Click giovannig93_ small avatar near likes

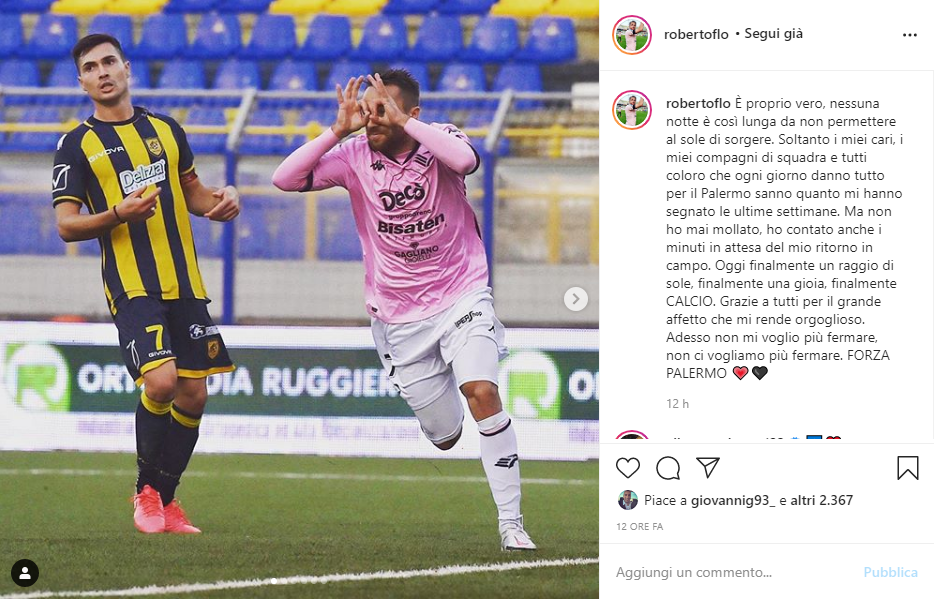point(628,500)
